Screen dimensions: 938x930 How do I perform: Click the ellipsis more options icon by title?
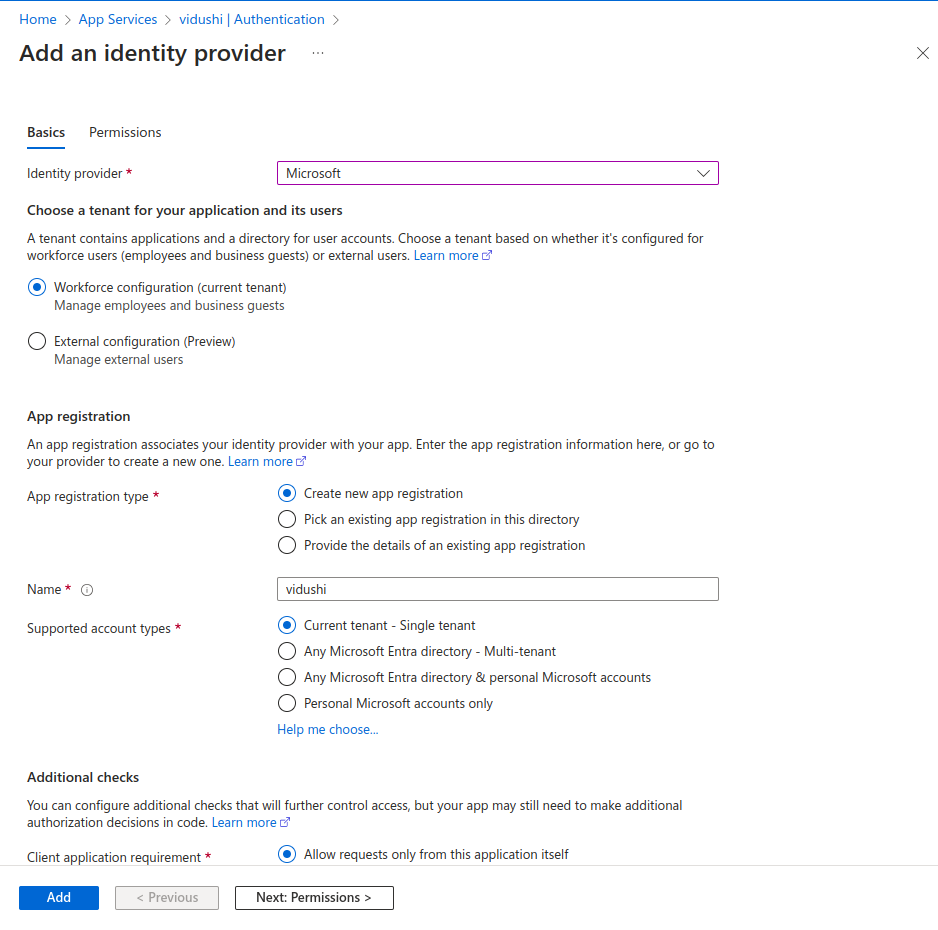pyautogui.click(x=318, y=53)
